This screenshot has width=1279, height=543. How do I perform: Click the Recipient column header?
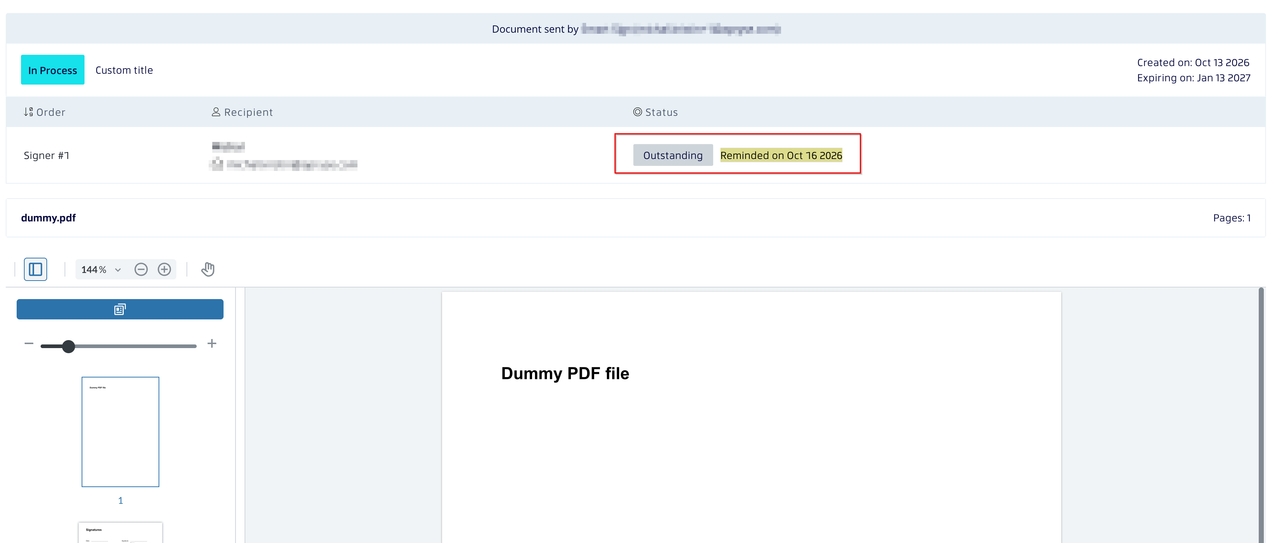242,112
